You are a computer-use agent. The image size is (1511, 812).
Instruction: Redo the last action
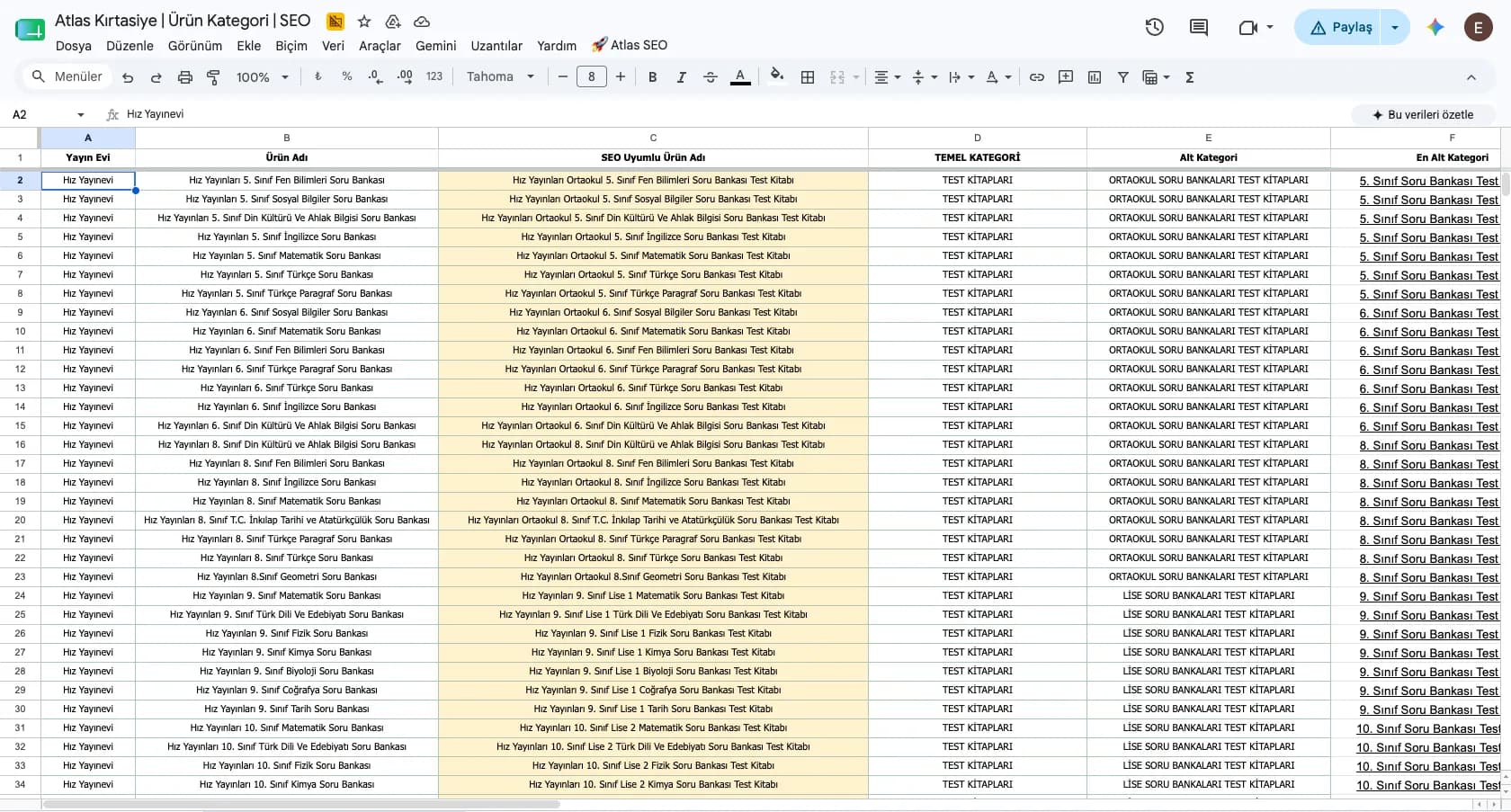[x=156, y=77]
